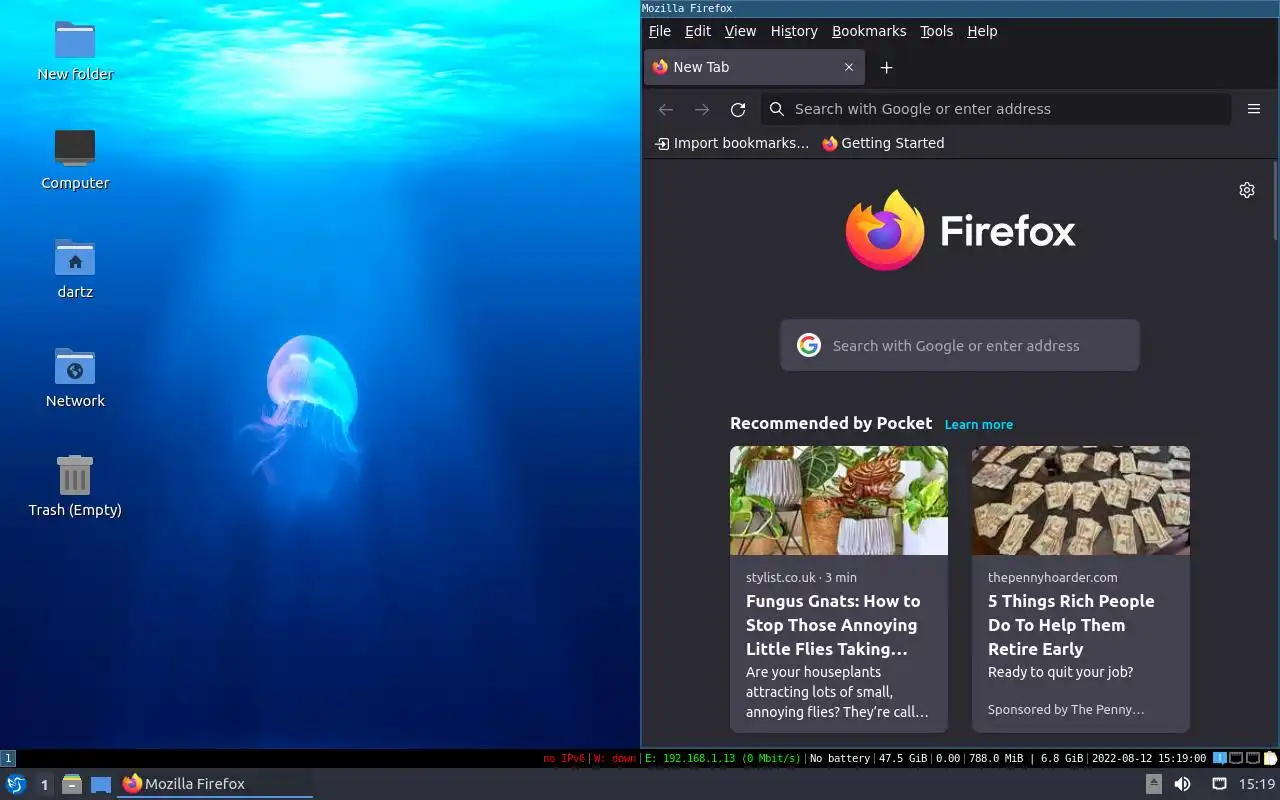Click the show desktop blue icon
This screenshot has width=1280, height=800.
(x=101, y=784)
